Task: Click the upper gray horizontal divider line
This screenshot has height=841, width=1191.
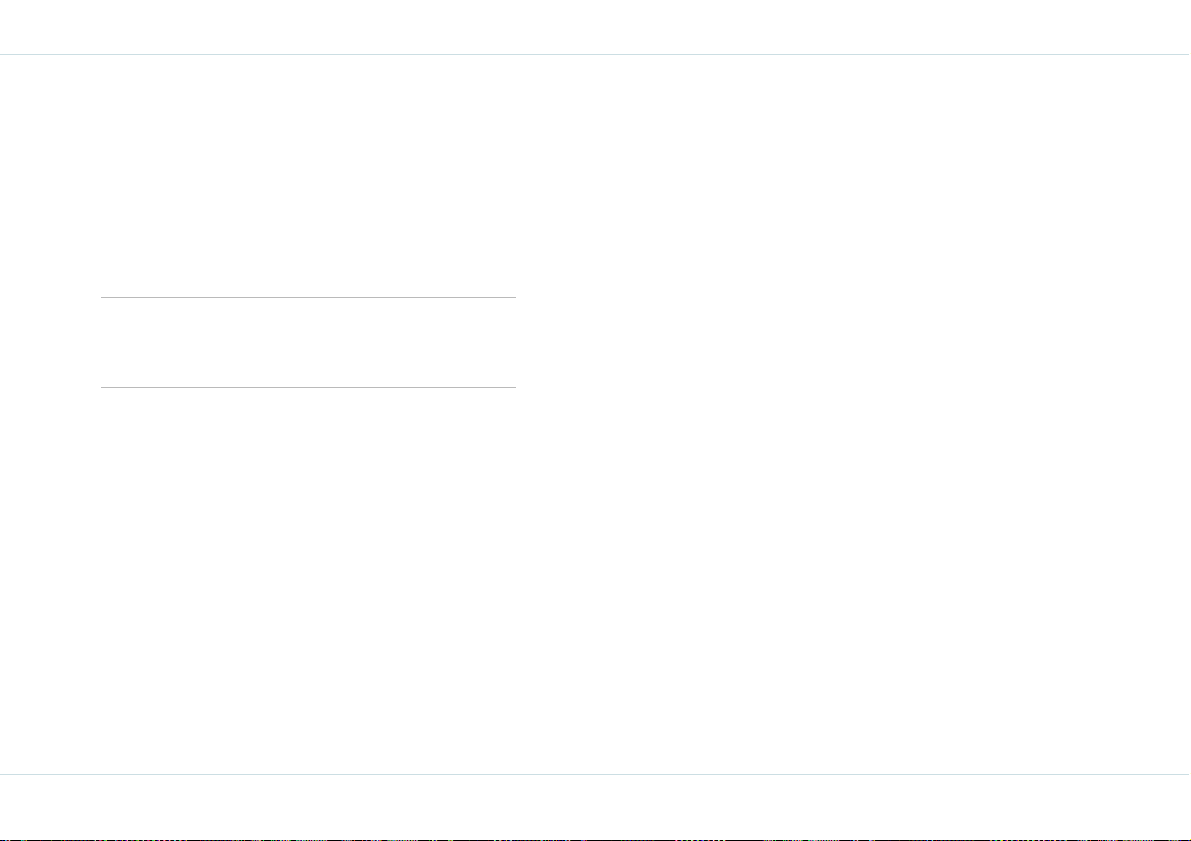Action: coord(308,297)
